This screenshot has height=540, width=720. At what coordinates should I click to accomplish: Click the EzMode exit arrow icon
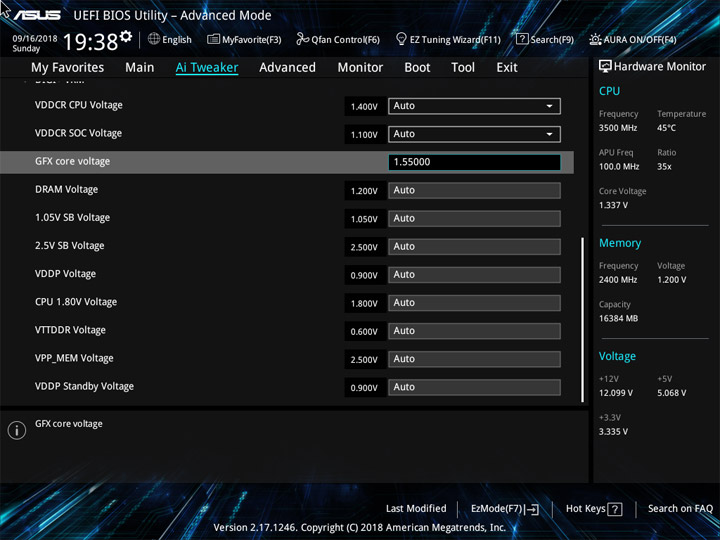click(x=531, y=509)
